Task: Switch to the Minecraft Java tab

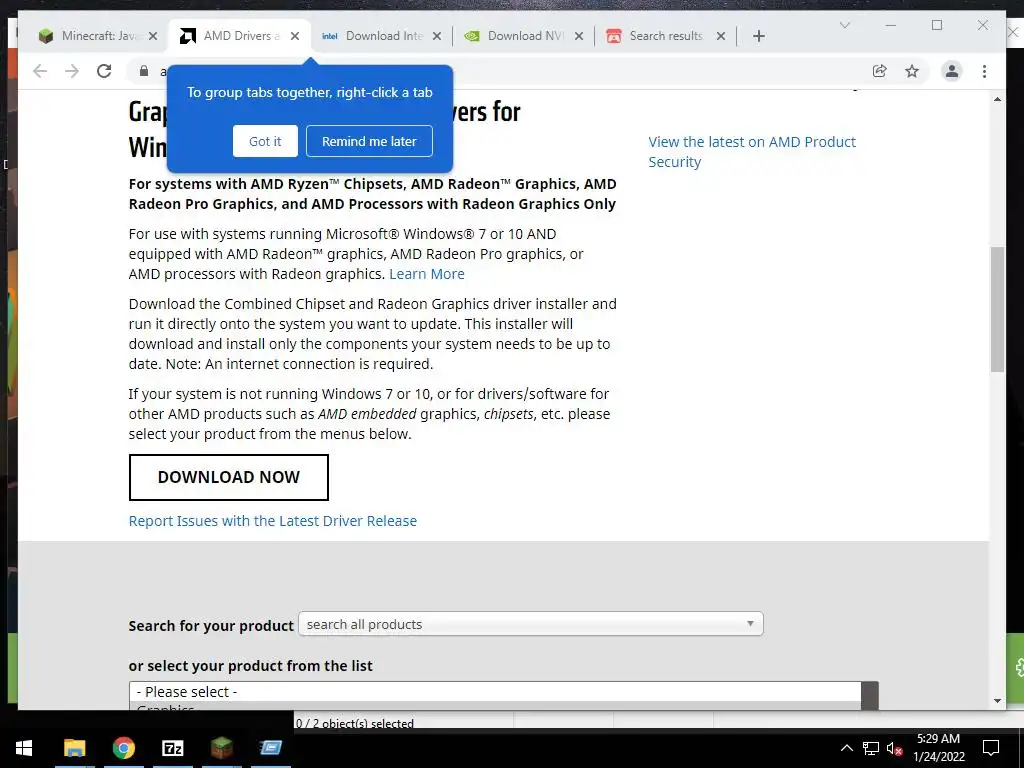Action: click(x=98, y=36)
